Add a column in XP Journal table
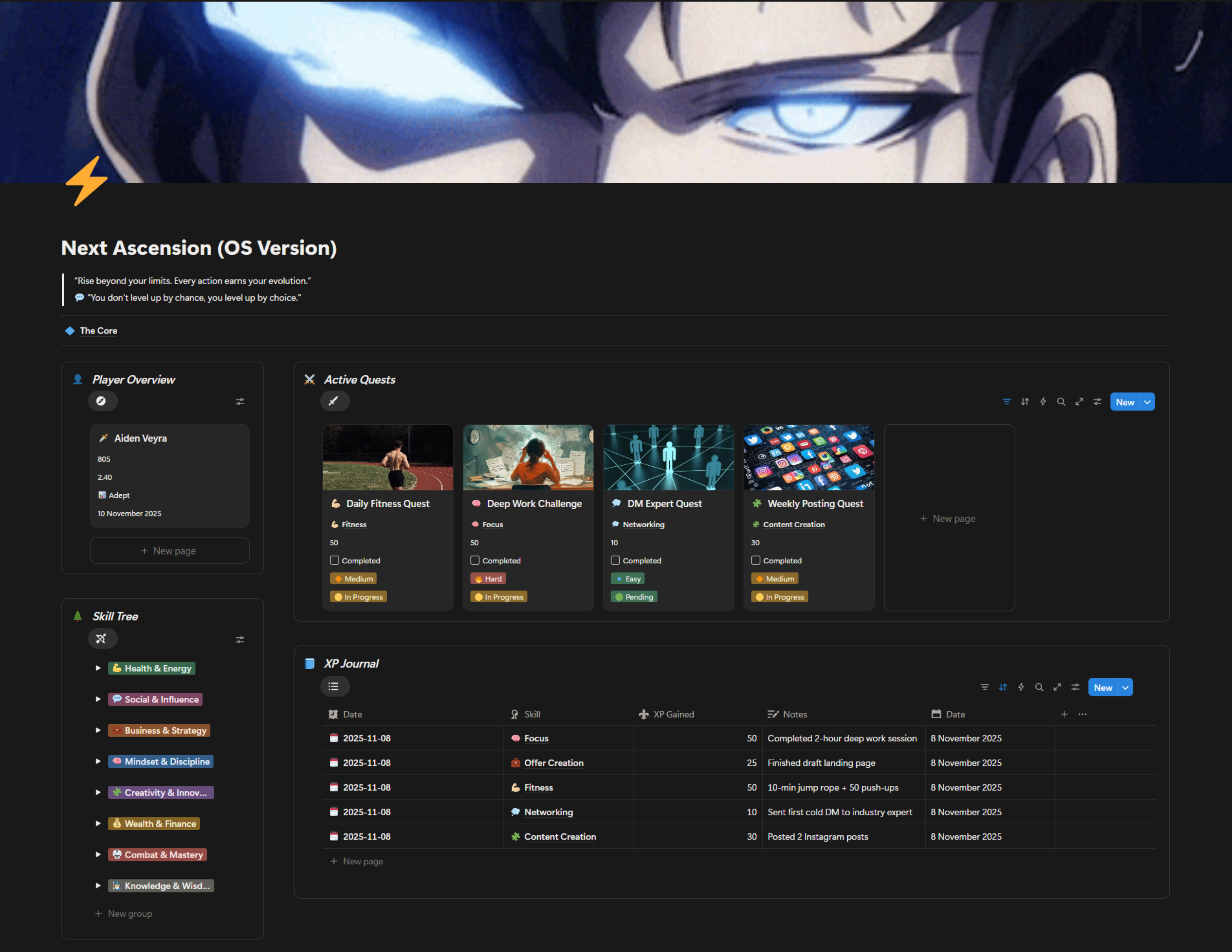1232x952 pixels. tap(1064, 714)
